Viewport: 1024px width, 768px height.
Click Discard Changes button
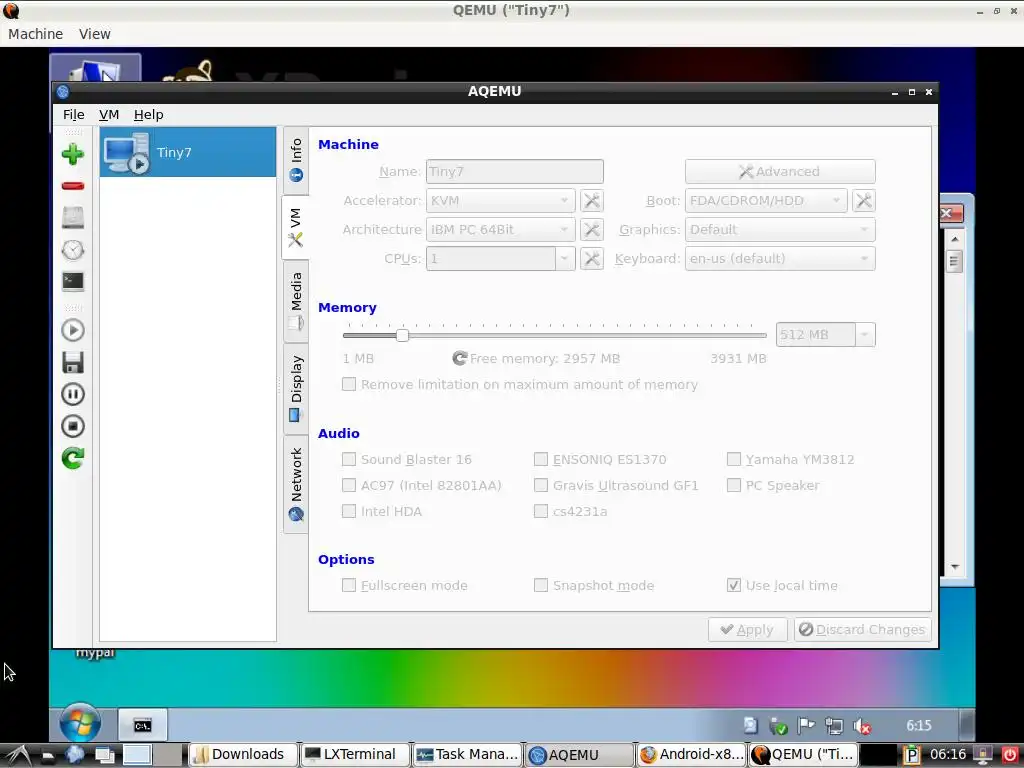[862, 630]
